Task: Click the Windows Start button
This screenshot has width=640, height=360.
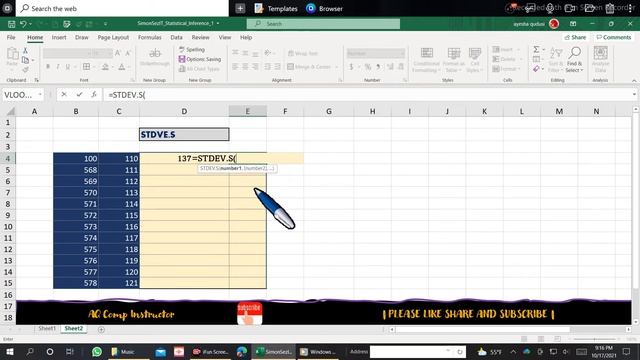Action: 10,351
